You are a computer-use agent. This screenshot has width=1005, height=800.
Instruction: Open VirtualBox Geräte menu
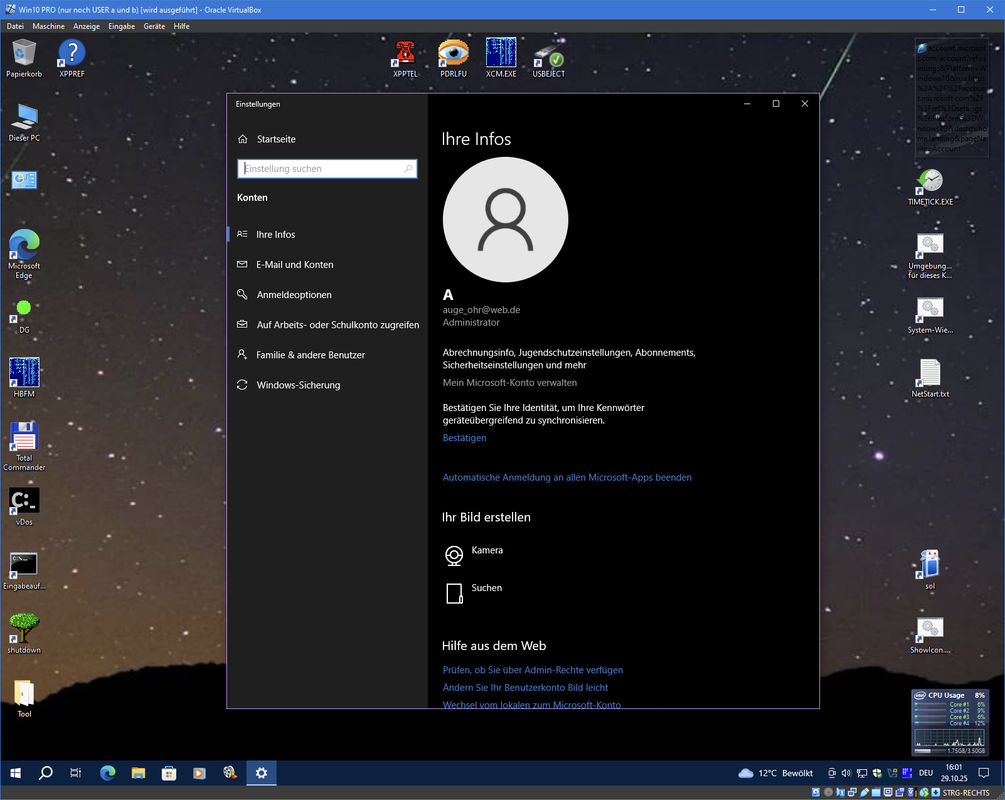pyautogui.click(x=154, y=26)
